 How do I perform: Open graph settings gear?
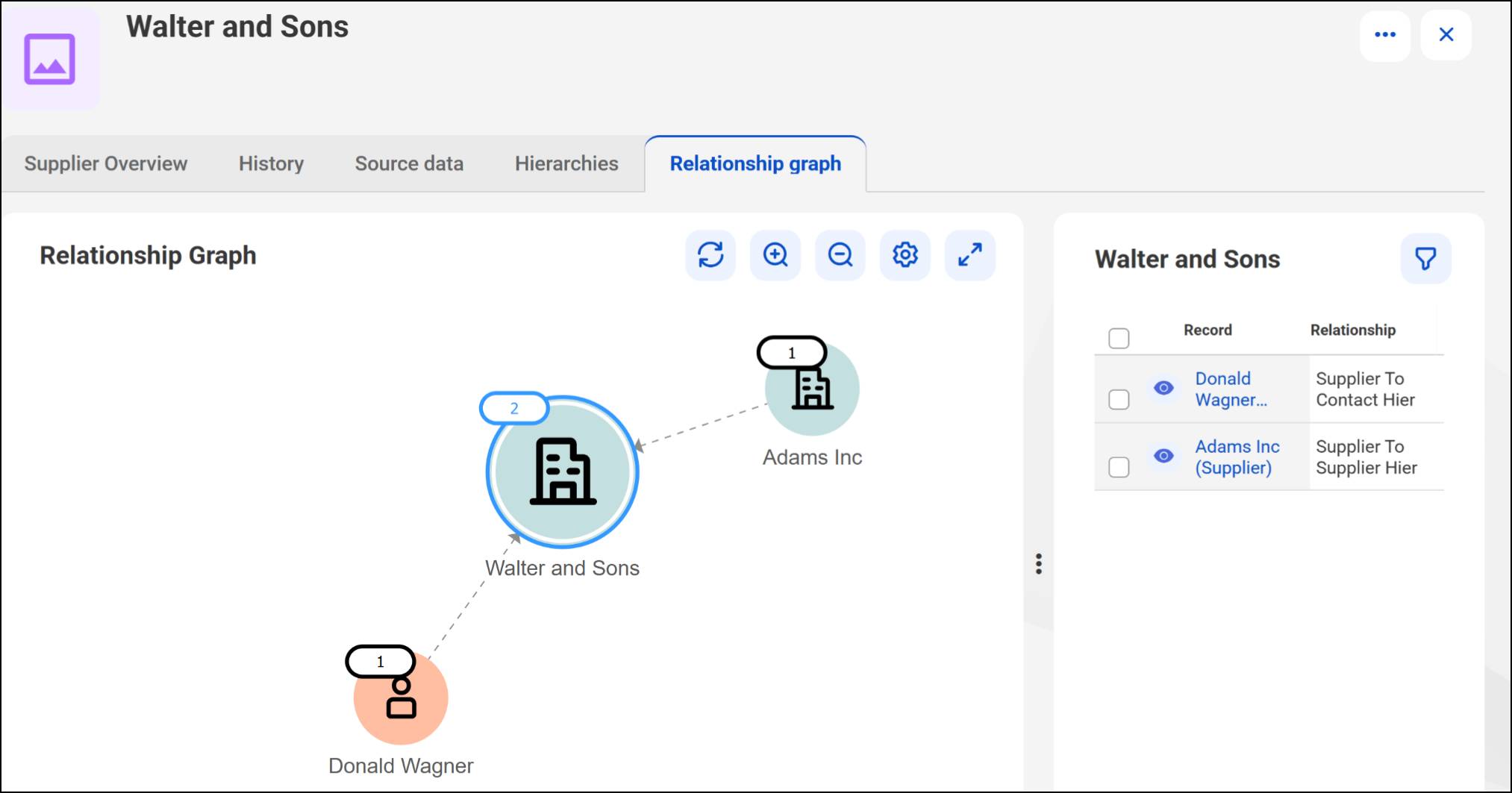[x=905, y=255]
